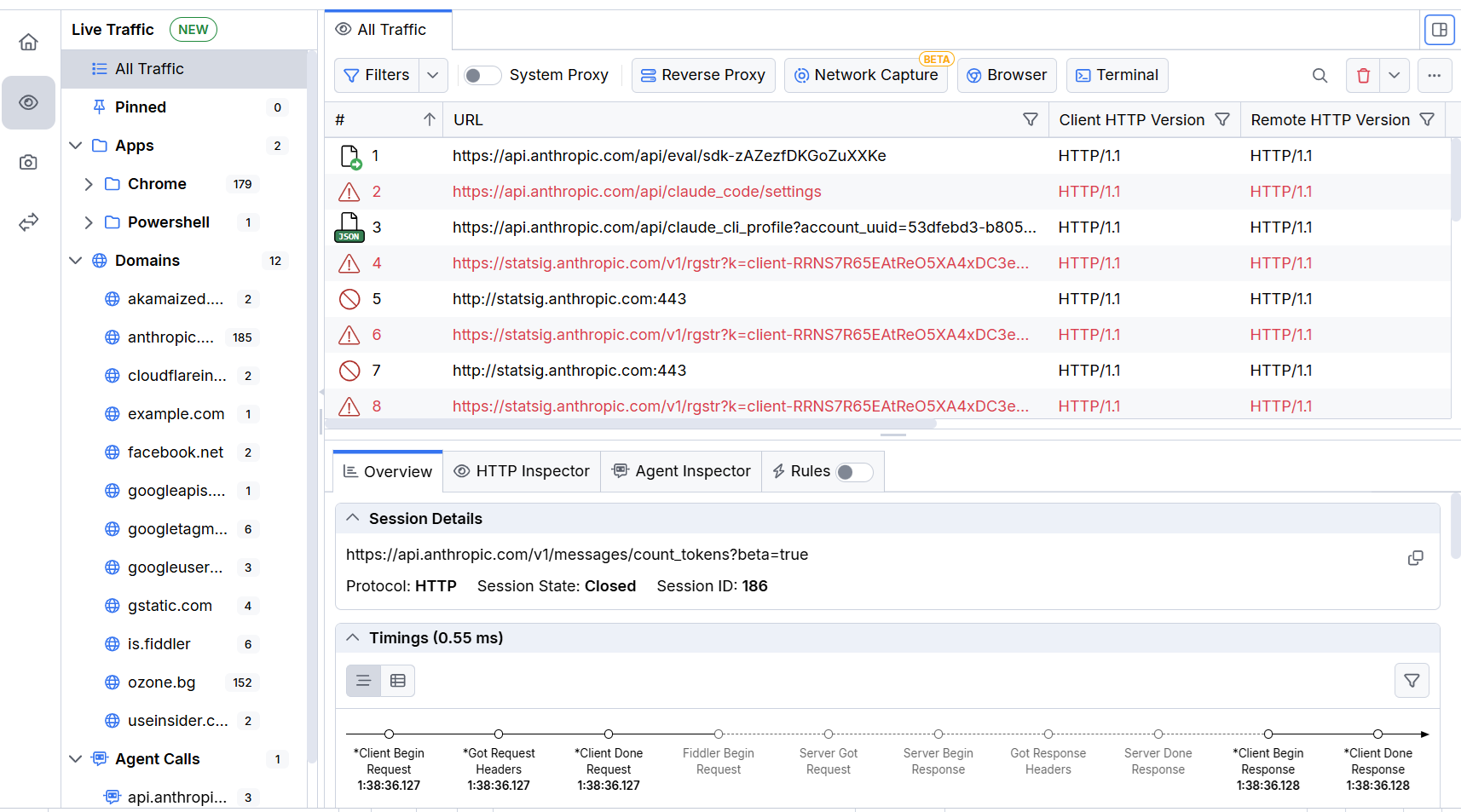Click the Client Done Response timeline marker

click(1377, 734)
